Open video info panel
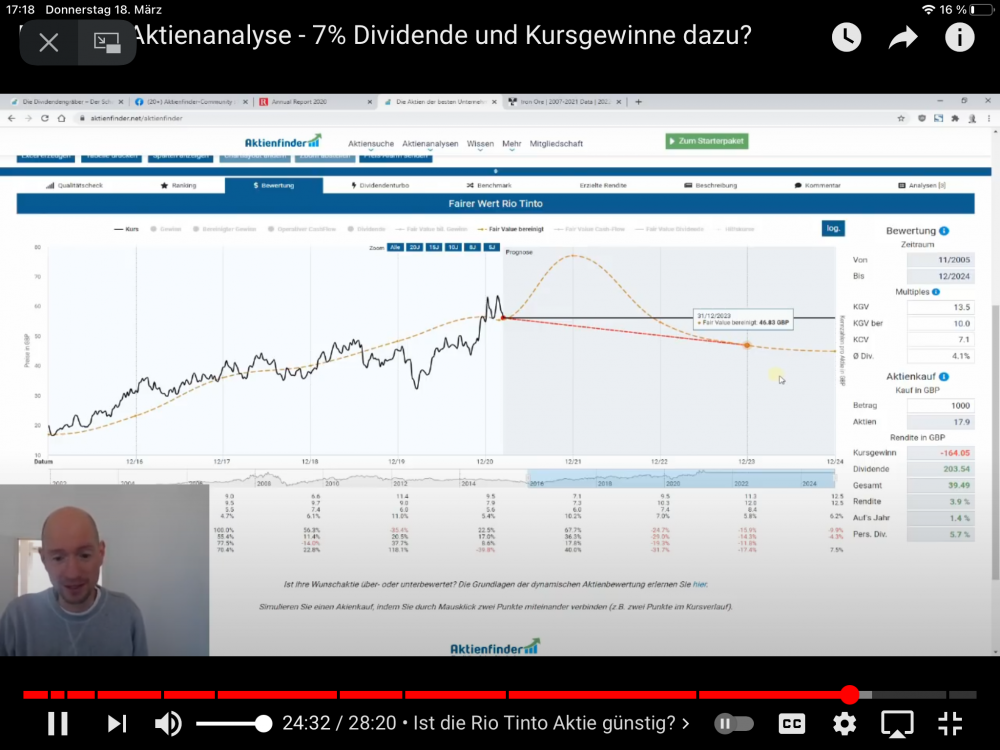 pyautogui.click(x=959, y=38)
